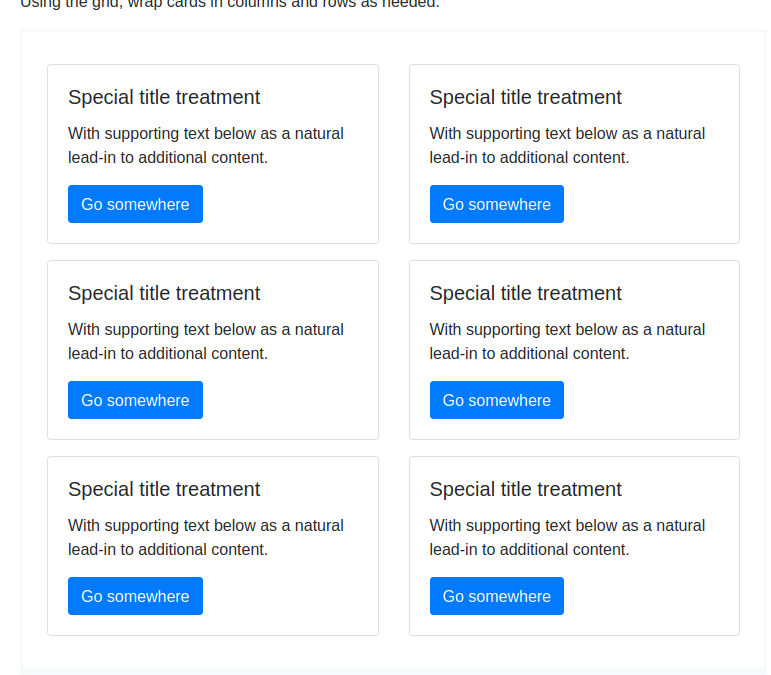Select the supporting text in the middle-left card

(x=205, y=341)
